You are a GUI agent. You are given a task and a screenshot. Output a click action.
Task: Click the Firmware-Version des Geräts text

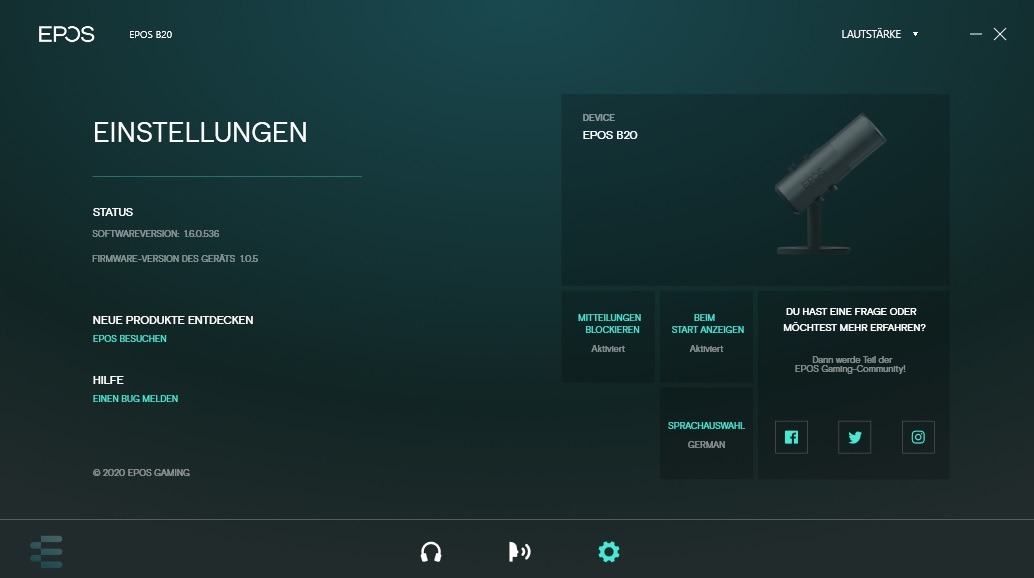point(175,258)
